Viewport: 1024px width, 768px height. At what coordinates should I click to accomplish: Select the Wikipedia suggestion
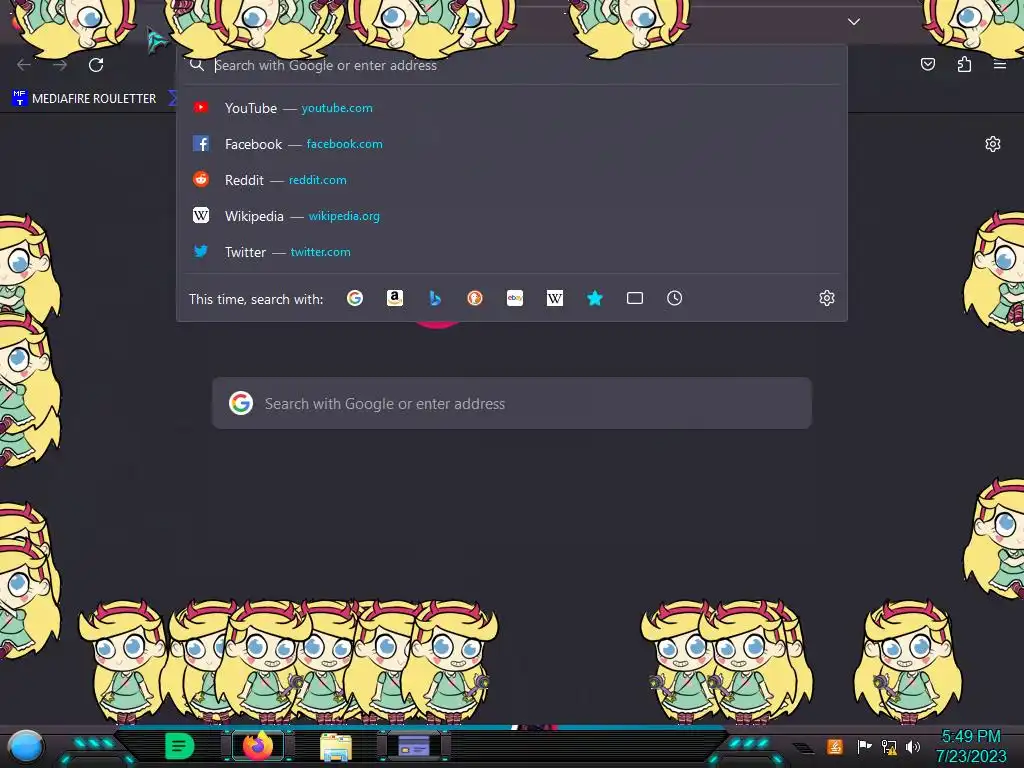click(x=512, y=216)
